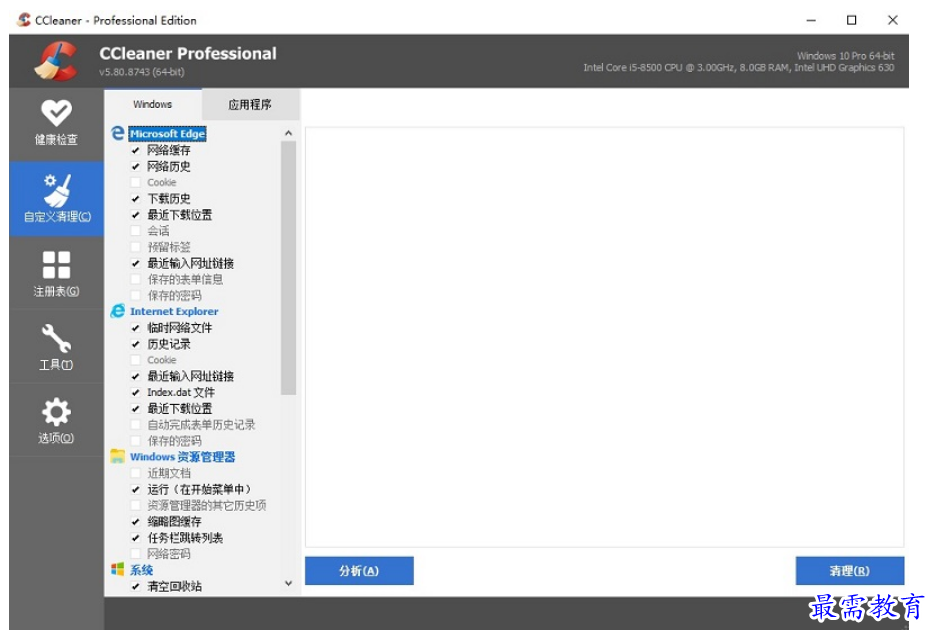Click the Windows 10 Pro 64-bit text
This screenshot has height=638, width=933.
pyautogui.click(x=845, y=55)
